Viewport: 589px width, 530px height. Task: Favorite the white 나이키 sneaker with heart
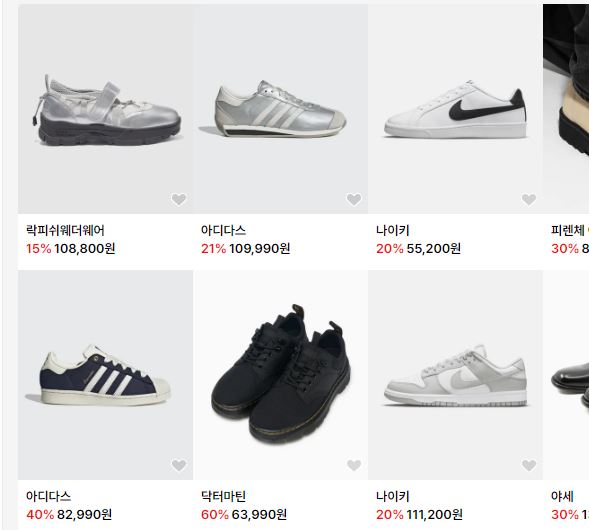coord(529,199)
